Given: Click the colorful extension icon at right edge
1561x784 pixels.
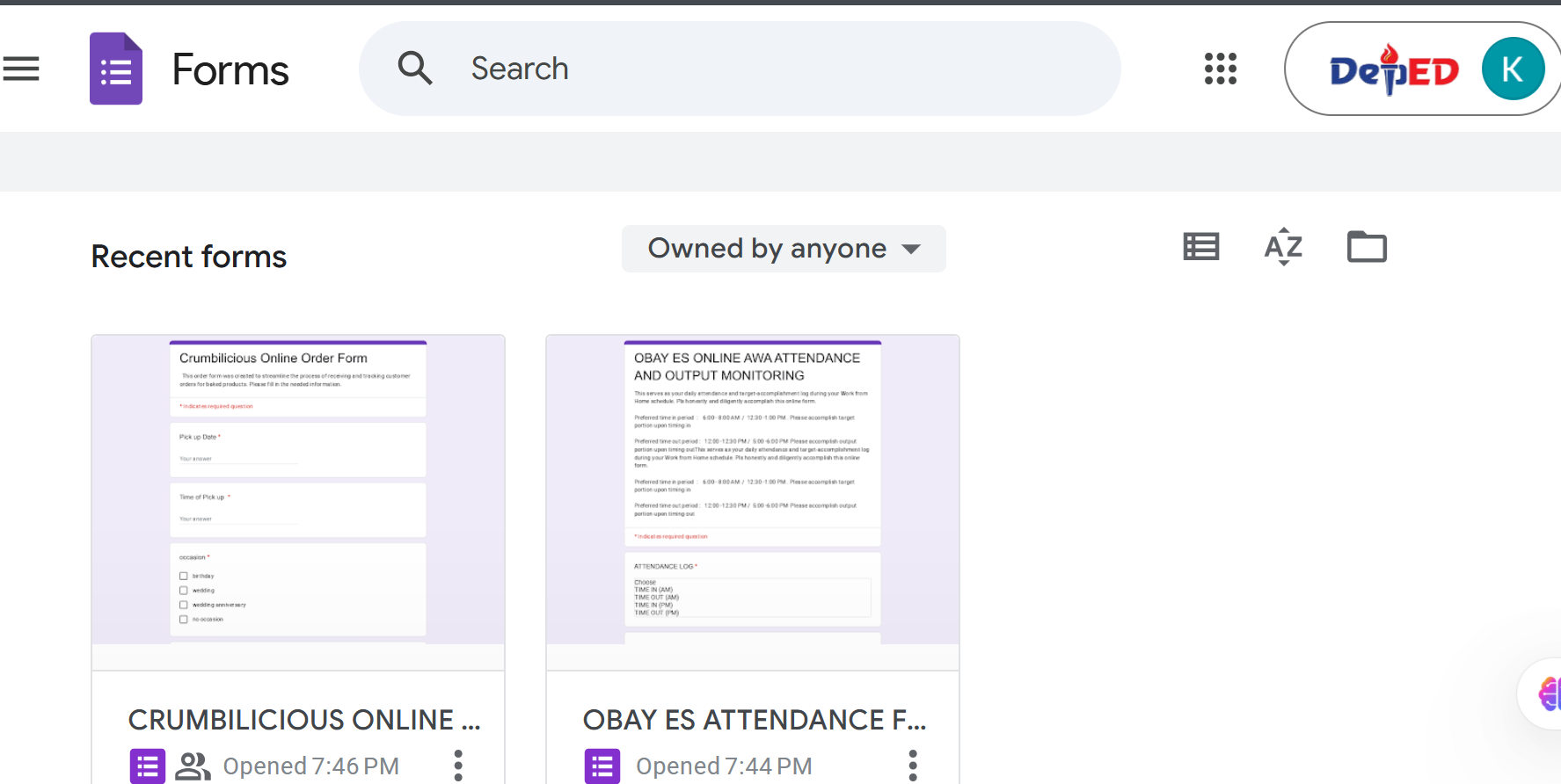Looking at the screenshot, I should 1548,693.
